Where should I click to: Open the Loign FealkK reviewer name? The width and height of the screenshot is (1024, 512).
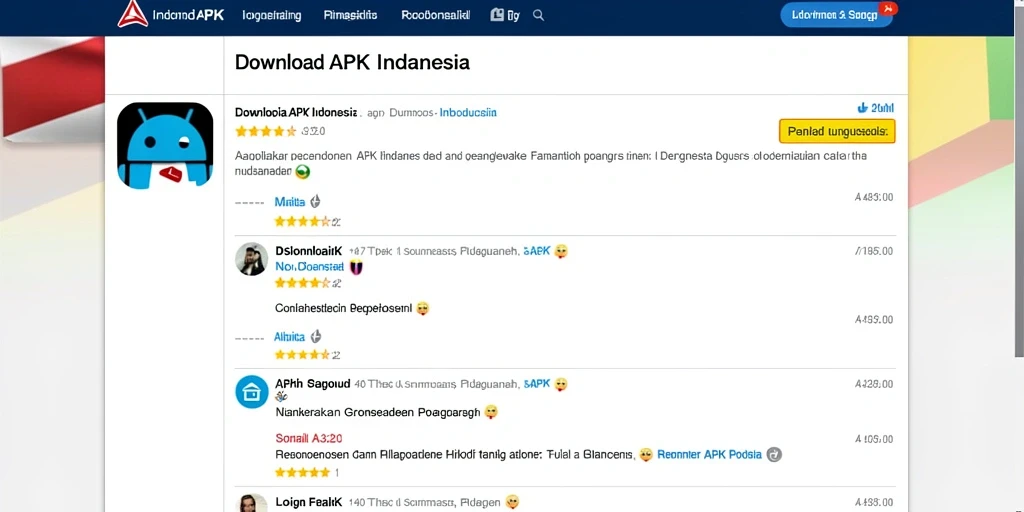(308, 502)
